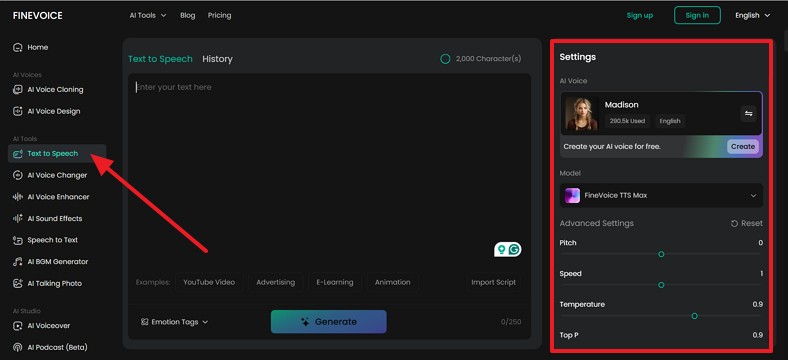The width and height of the screenshot is (788, 360).
Task: Click the FineVoice TTS Max model icon
Action: 572,196
